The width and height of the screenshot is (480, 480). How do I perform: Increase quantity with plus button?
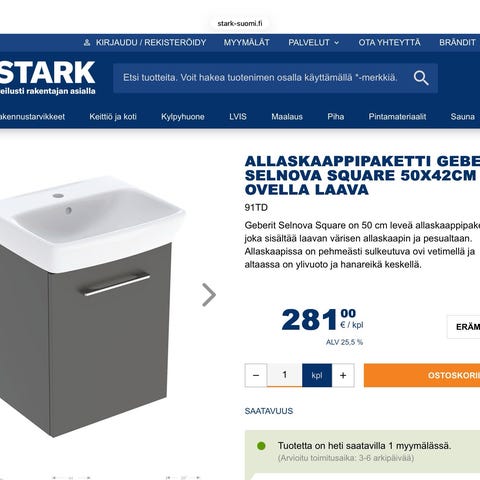coord(343,375)
